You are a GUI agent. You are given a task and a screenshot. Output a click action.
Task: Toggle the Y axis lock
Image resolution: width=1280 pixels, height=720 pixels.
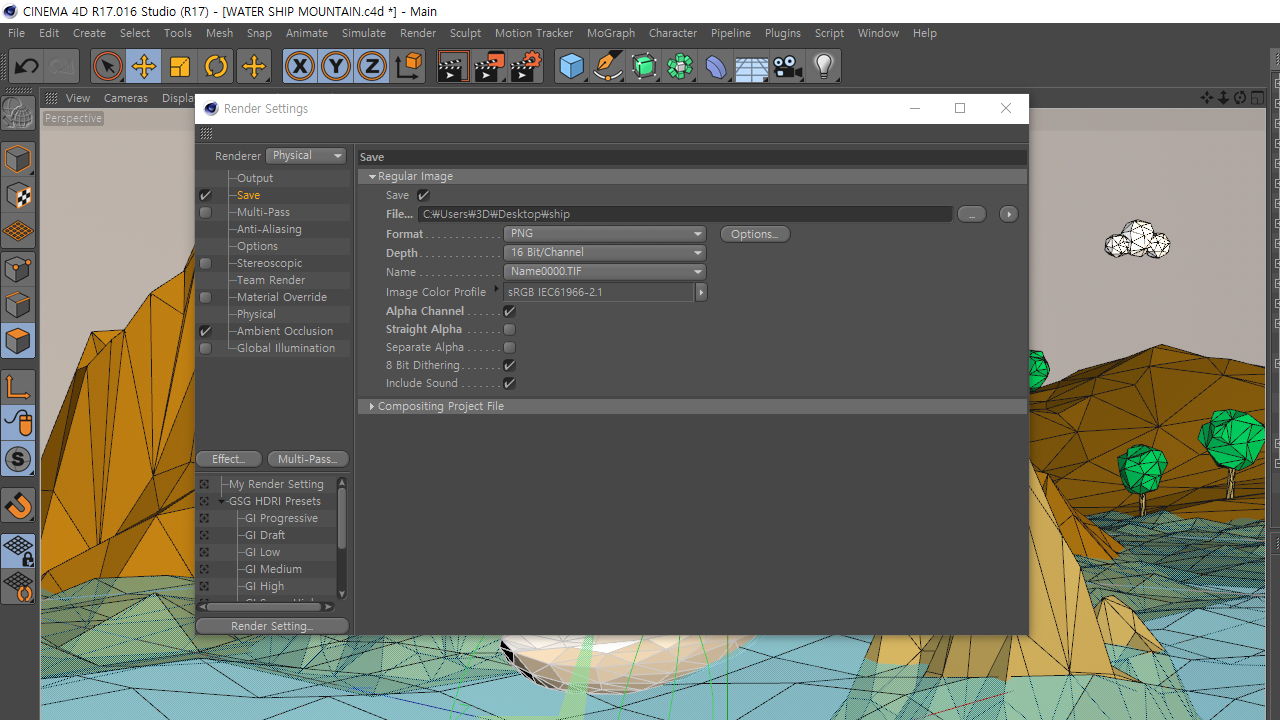pos(336,67)
